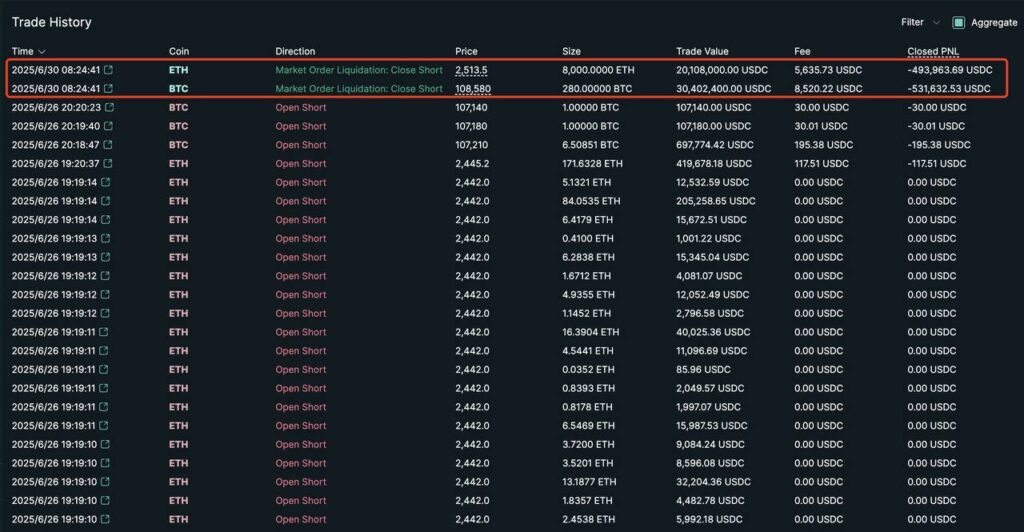Open external link icon for 20:20:23 trade
Image resolution: width=1024 pixels, height=532 pixels.
108,107
